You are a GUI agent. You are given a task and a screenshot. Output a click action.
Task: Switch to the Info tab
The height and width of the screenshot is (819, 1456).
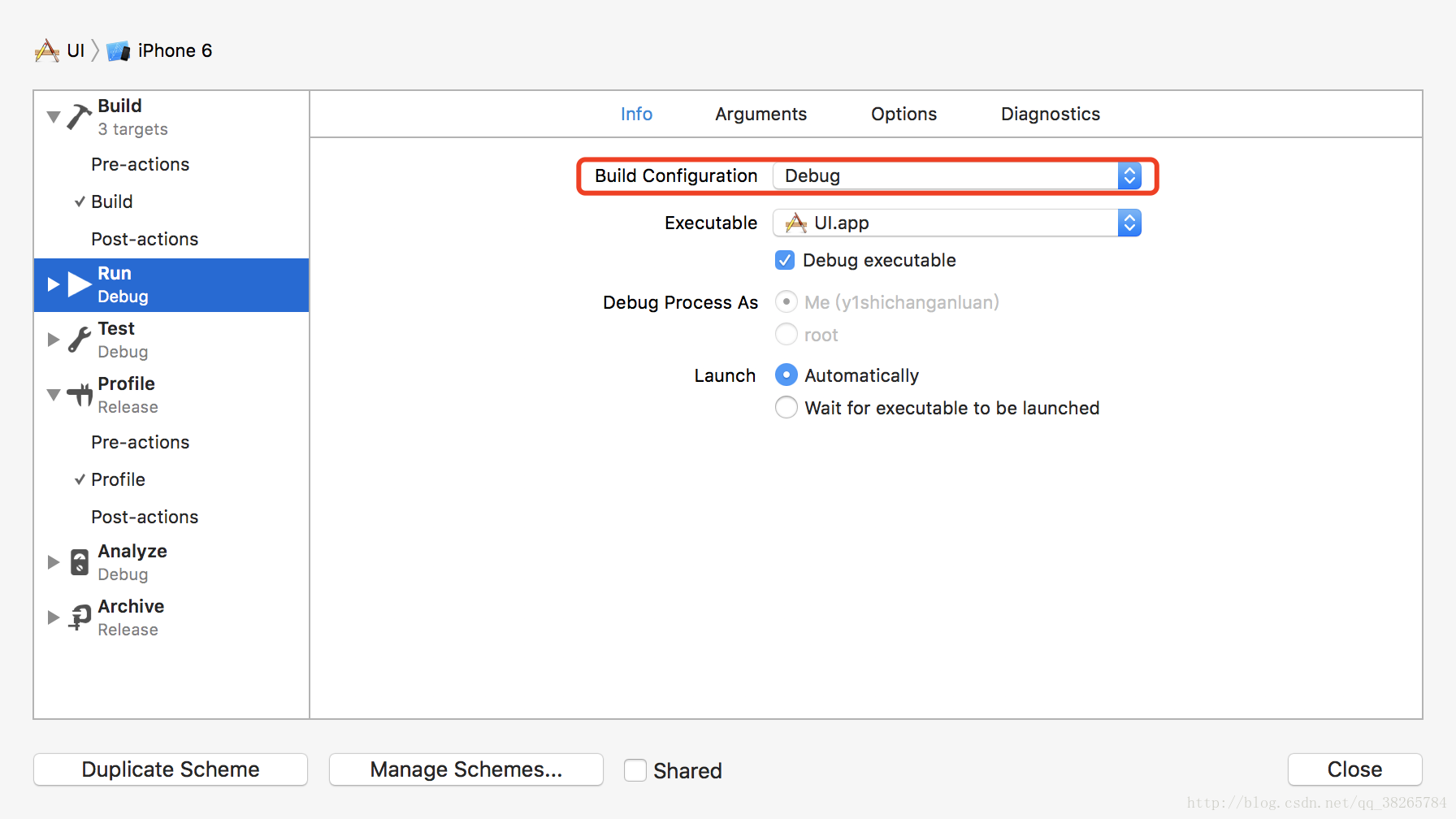pyautogui.click(x=636, y=115)
